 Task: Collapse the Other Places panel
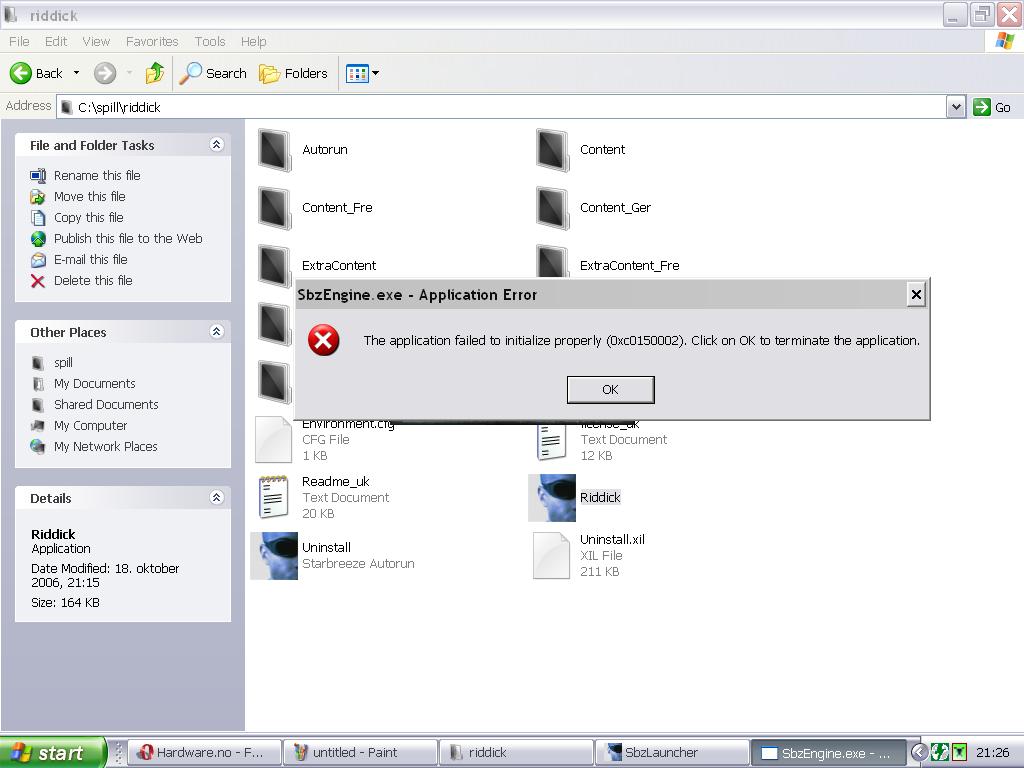click(217, 331)
